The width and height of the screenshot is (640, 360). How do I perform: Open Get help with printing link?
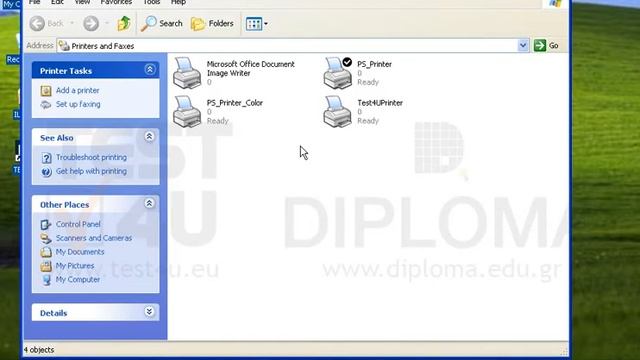click(x=91, y=171)
